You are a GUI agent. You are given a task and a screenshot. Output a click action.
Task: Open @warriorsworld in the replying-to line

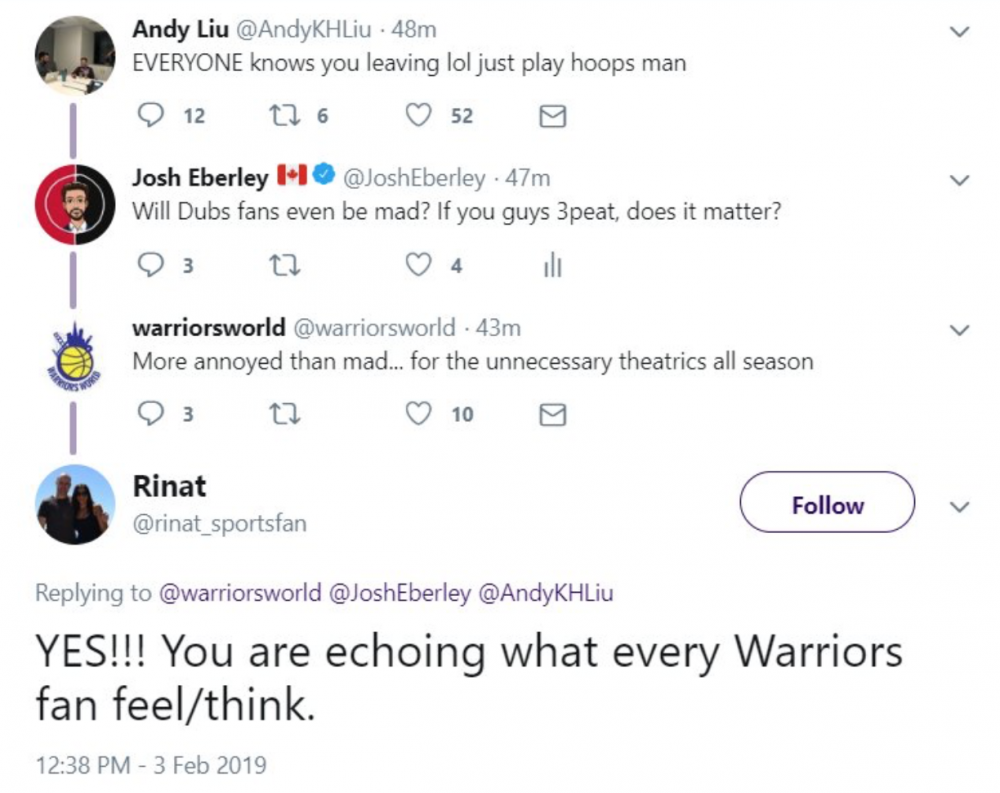240,593
